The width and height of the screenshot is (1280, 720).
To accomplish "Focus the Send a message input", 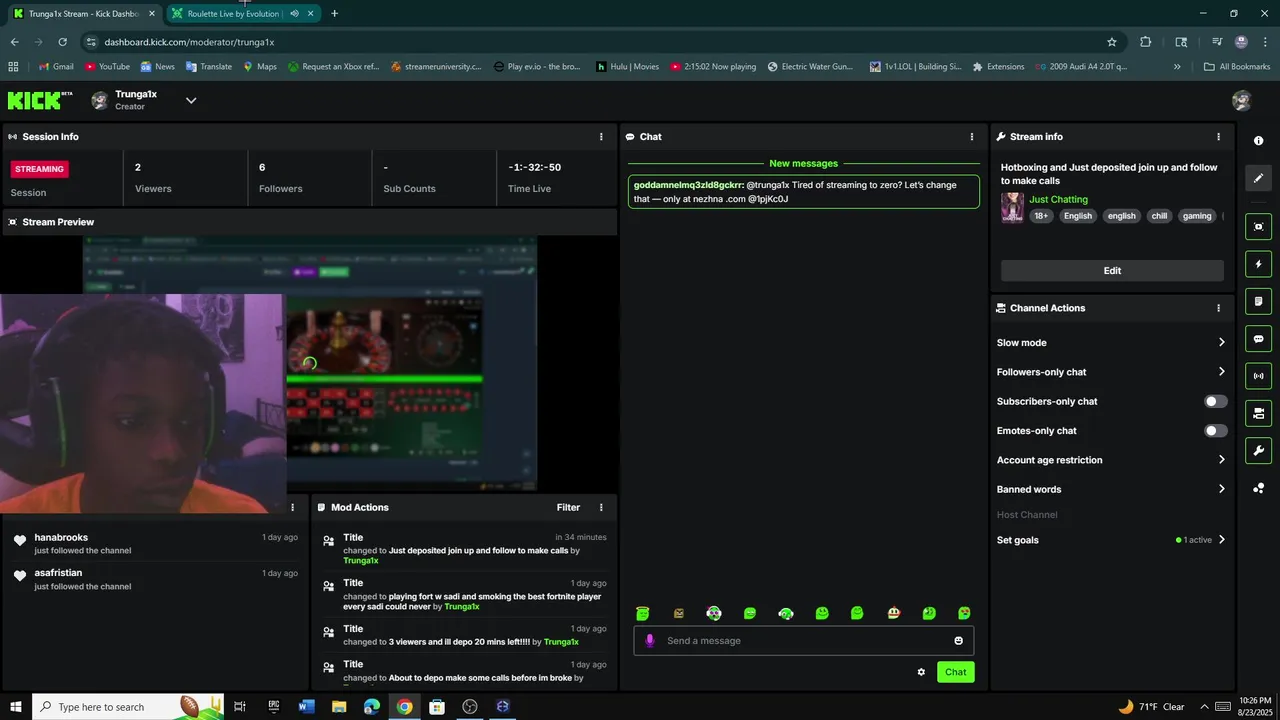I will point(804,641).
